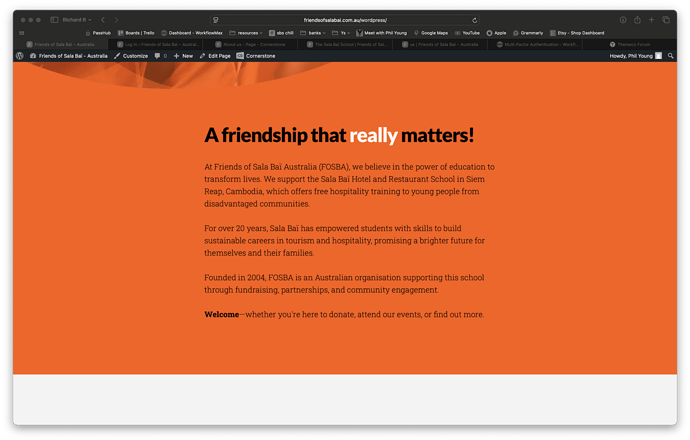Click the address bar URL field
This screenshot has width=690, height=440.
coord(345,20)
